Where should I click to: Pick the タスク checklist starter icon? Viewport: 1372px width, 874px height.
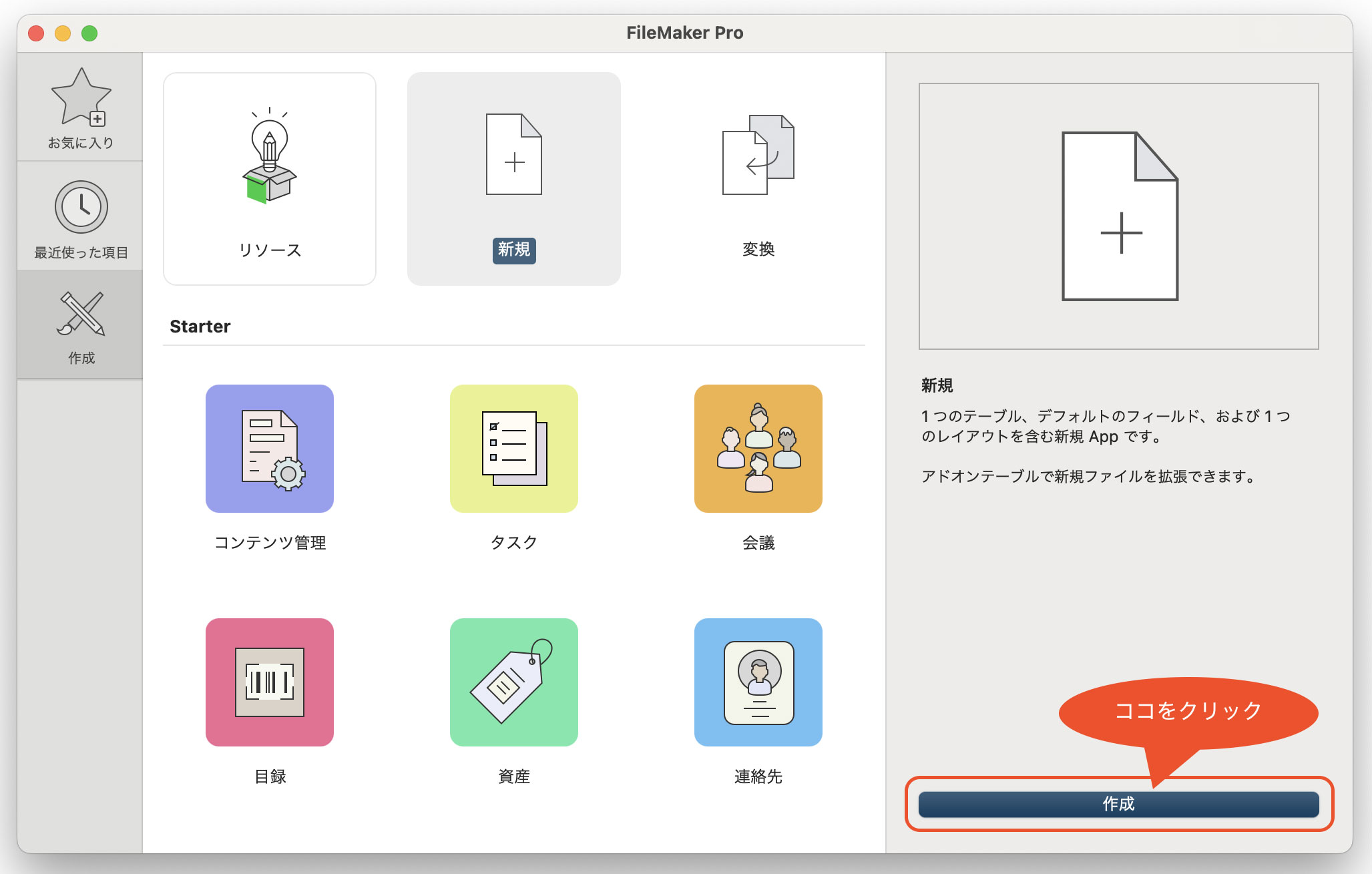tap(514, 449)
